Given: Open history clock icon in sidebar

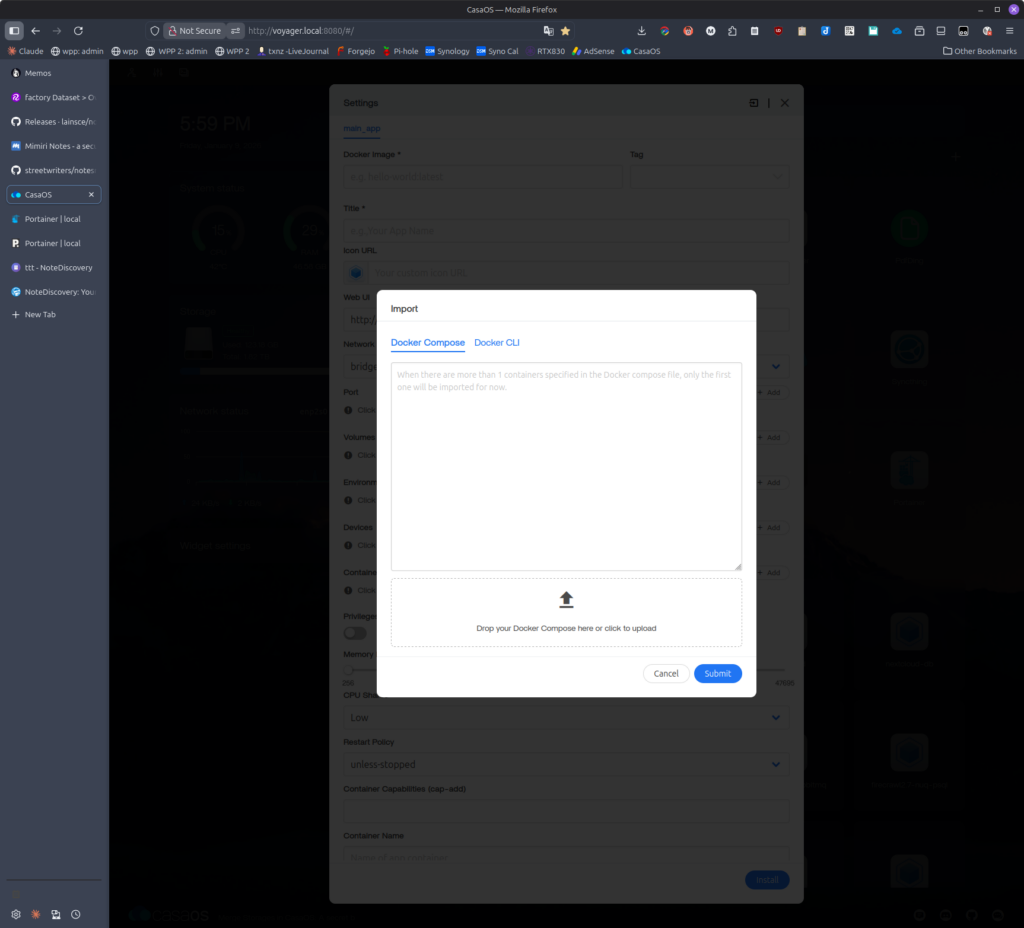Looking at the screenshot, I should click(x=76, y=914).
